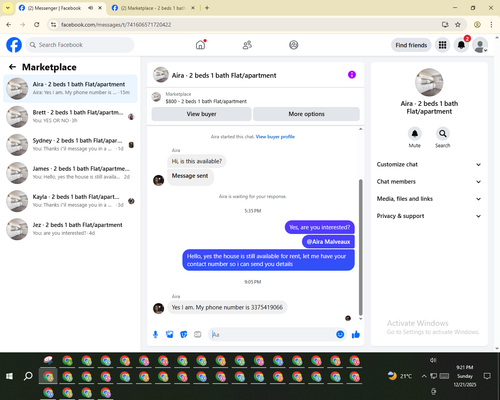Image resolution: width=500 pixels, height=400 pixels.
Task: Mute audio on the Messenger tab
Action: (x=90, y=8)
